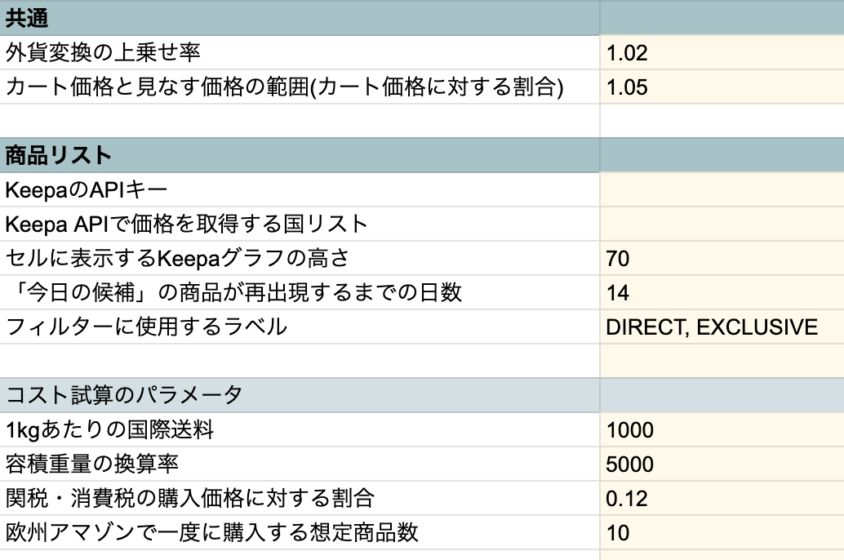Viewport: 844px width, 560px height.
Task: Click the DIRECT, EXCLUSIVE label cell
Action: click(720, 327)
